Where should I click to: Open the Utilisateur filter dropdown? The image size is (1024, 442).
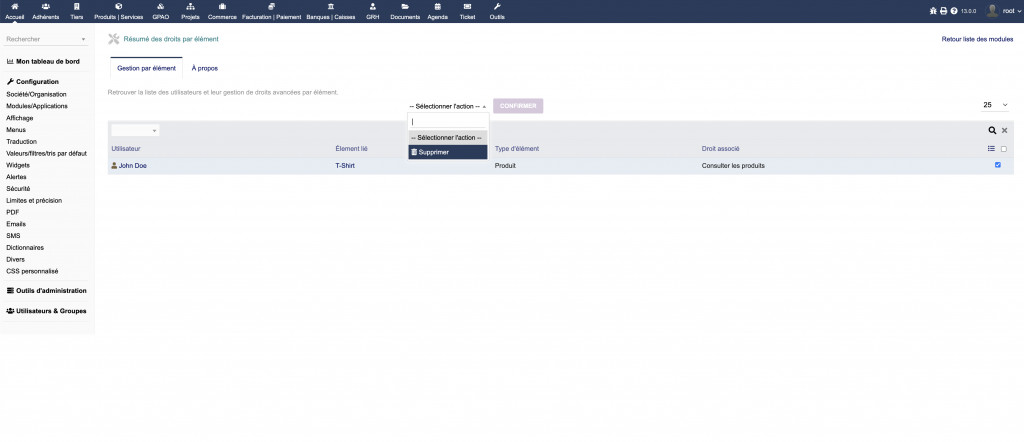point(135,131)
